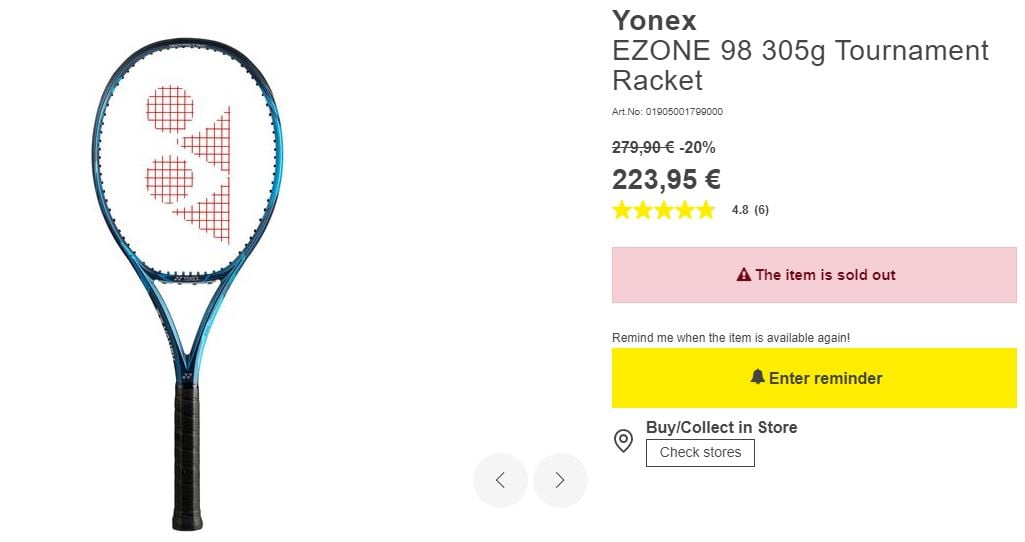
Task: Click the -20% discount label
Action: pyautogui.click(x=698, y=148)
